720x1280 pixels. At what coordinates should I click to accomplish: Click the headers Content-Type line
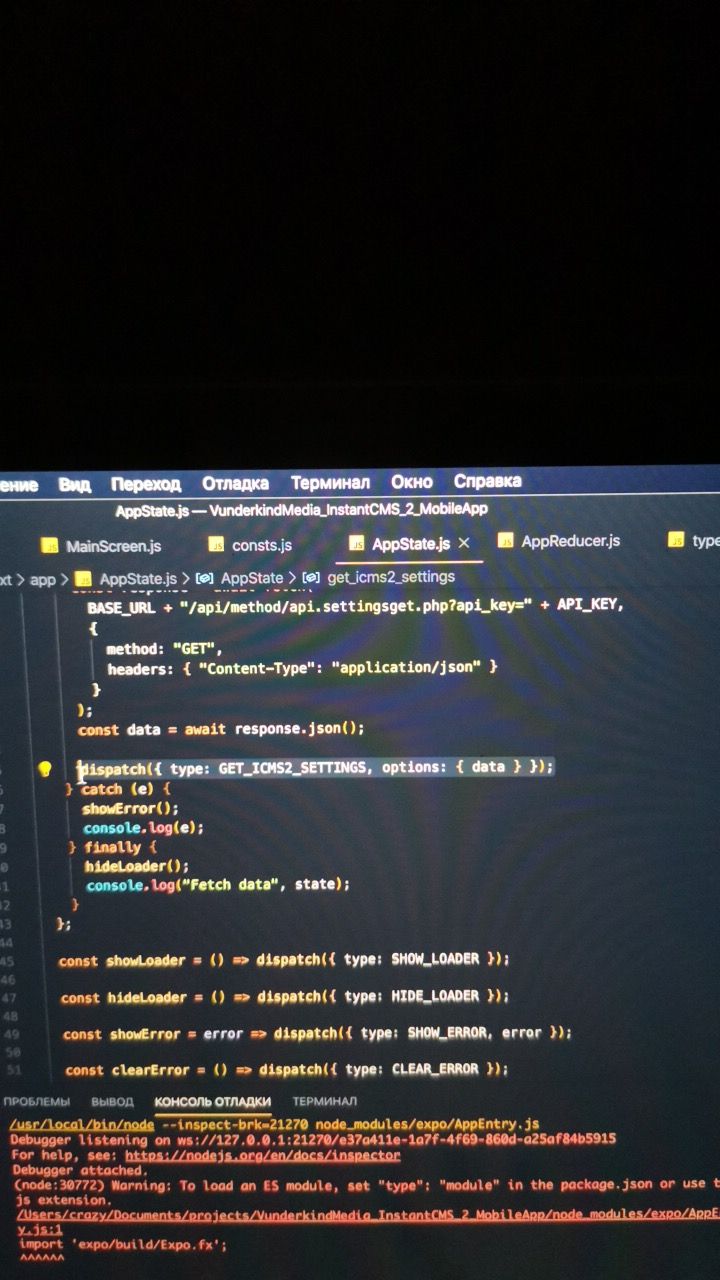(303, 668)
